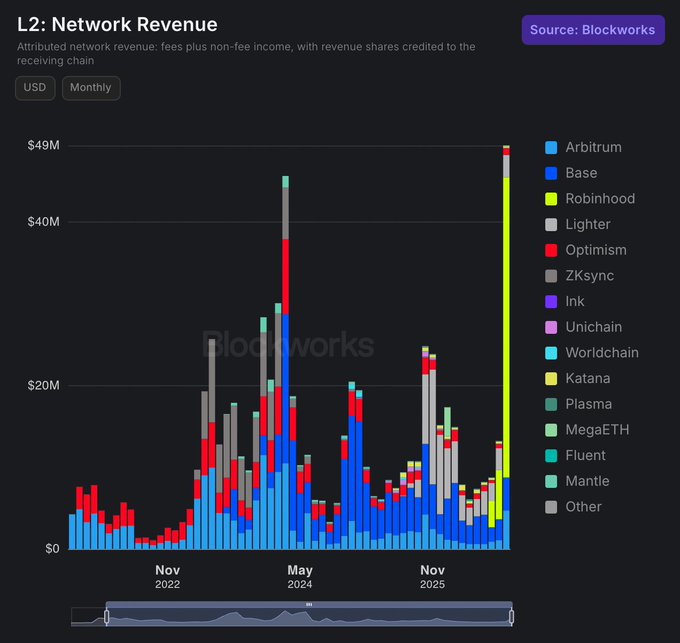
Task: Click the tall yellow-green Robinhood bar segment
Action: tap(506, 327)
